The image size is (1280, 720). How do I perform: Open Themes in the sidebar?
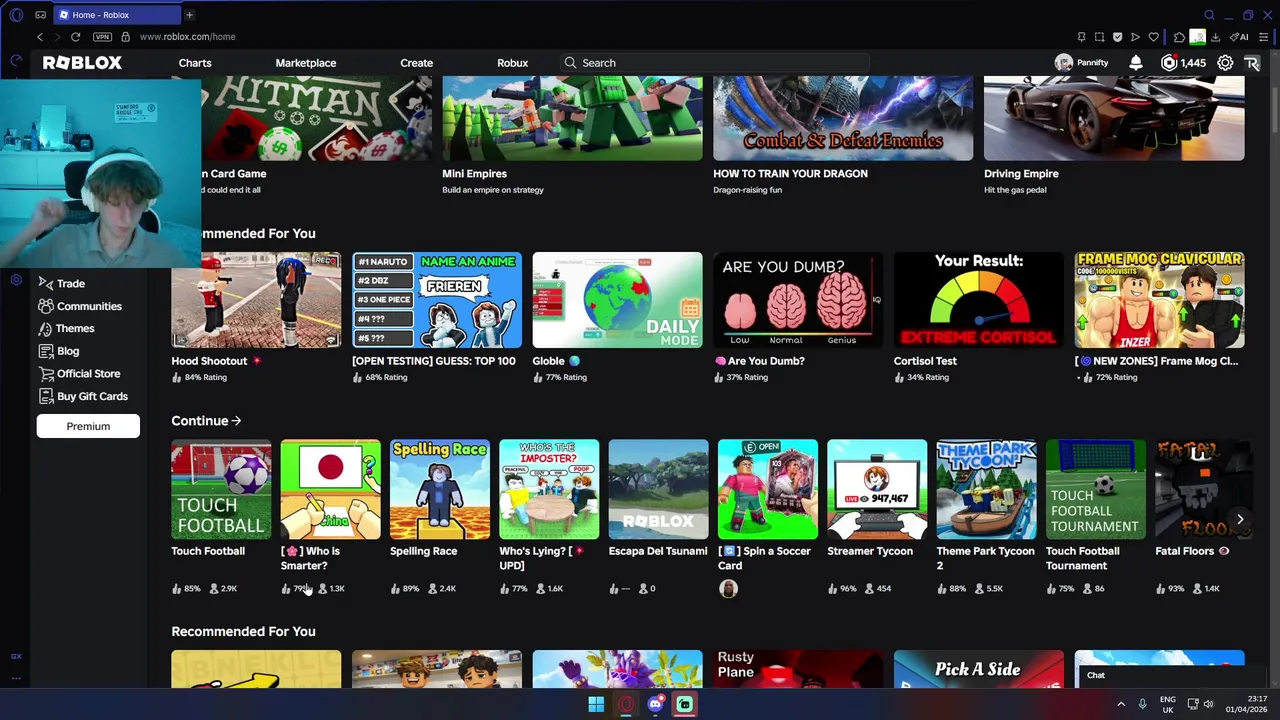tap(75, 329)
